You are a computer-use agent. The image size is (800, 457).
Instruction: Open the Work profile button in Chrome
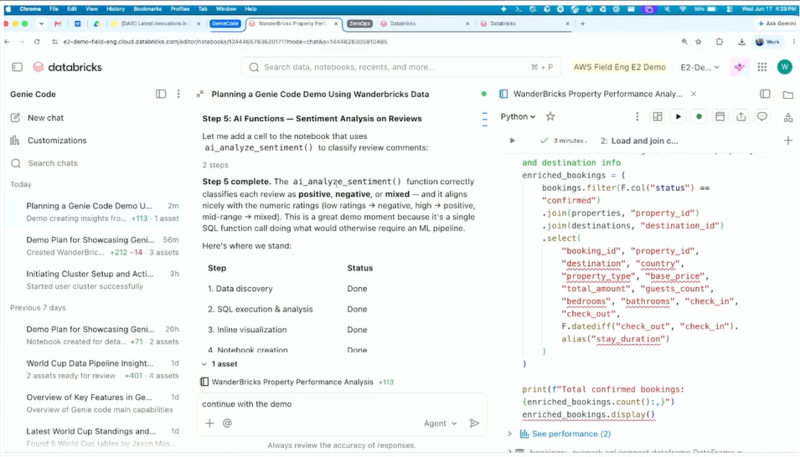click(x=767, y=42)
